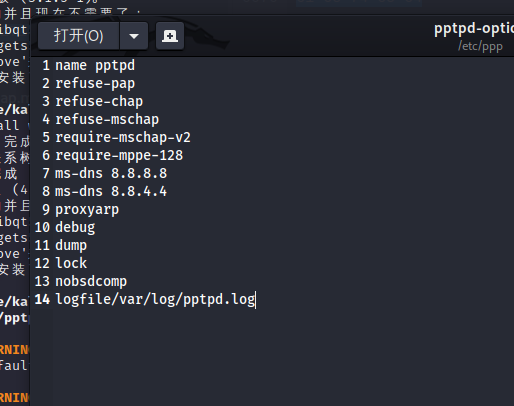Click the refuse-pap text line
This screenshot has height=406, width=514.
[x=95, y=83]
